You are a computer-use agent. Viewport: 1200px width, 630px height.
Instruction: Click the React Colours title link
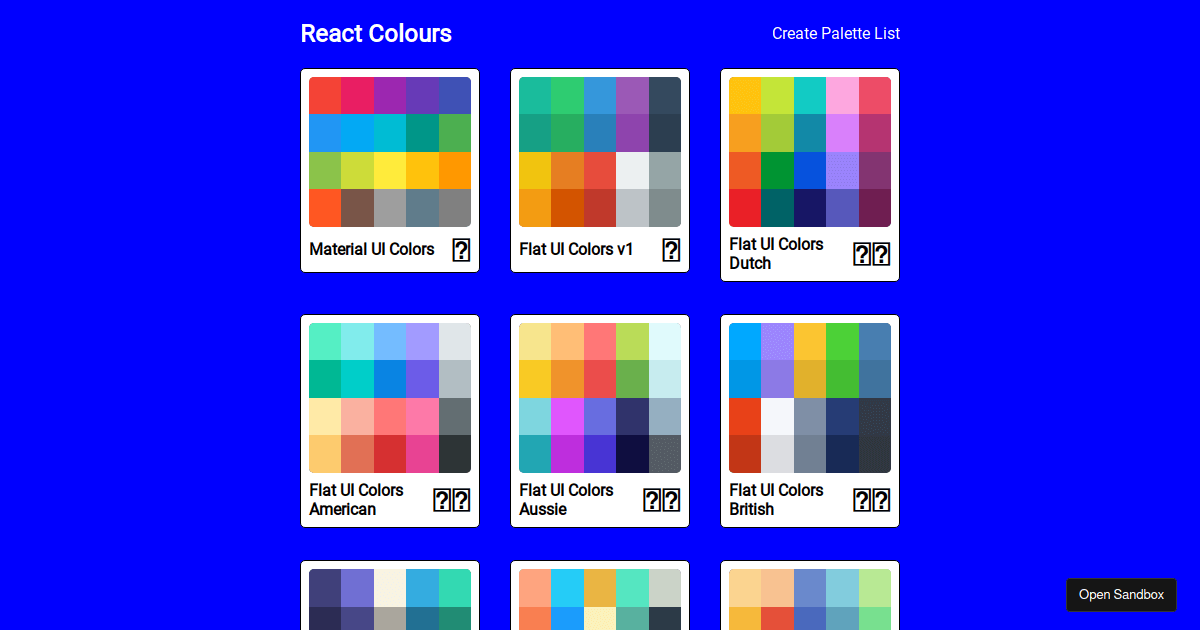click(x=376, y=33)
